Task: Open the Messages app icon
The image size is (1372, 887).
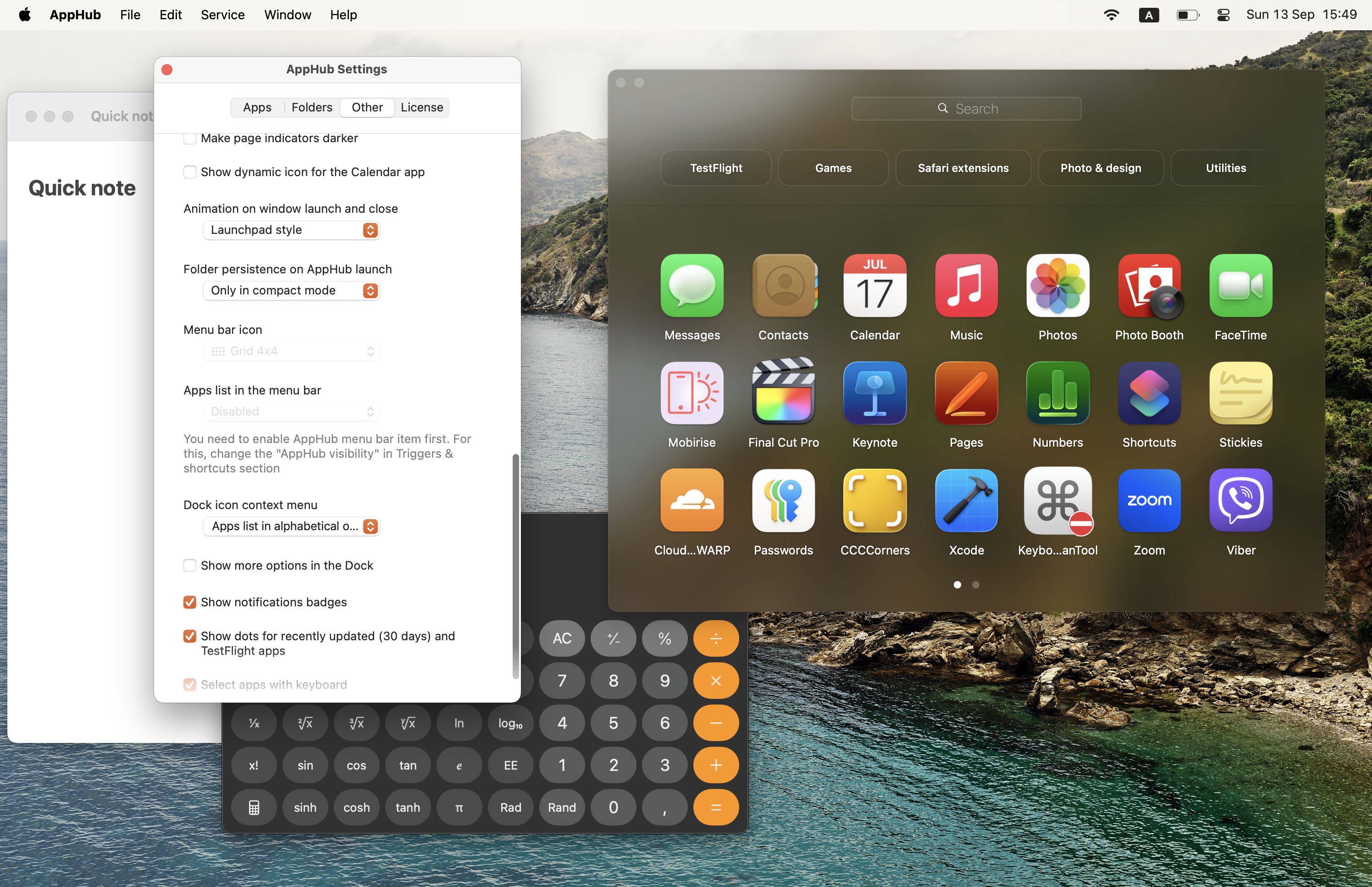Action: click(692, 286)
